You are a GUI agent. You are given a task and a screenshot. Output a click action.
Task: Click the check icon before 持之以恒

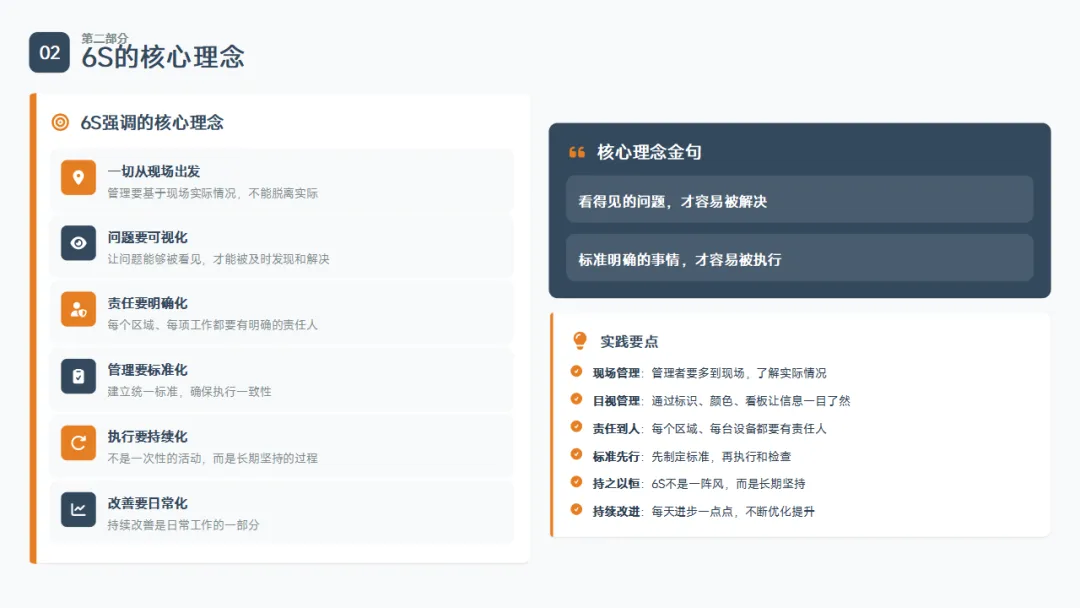point(577,482)
